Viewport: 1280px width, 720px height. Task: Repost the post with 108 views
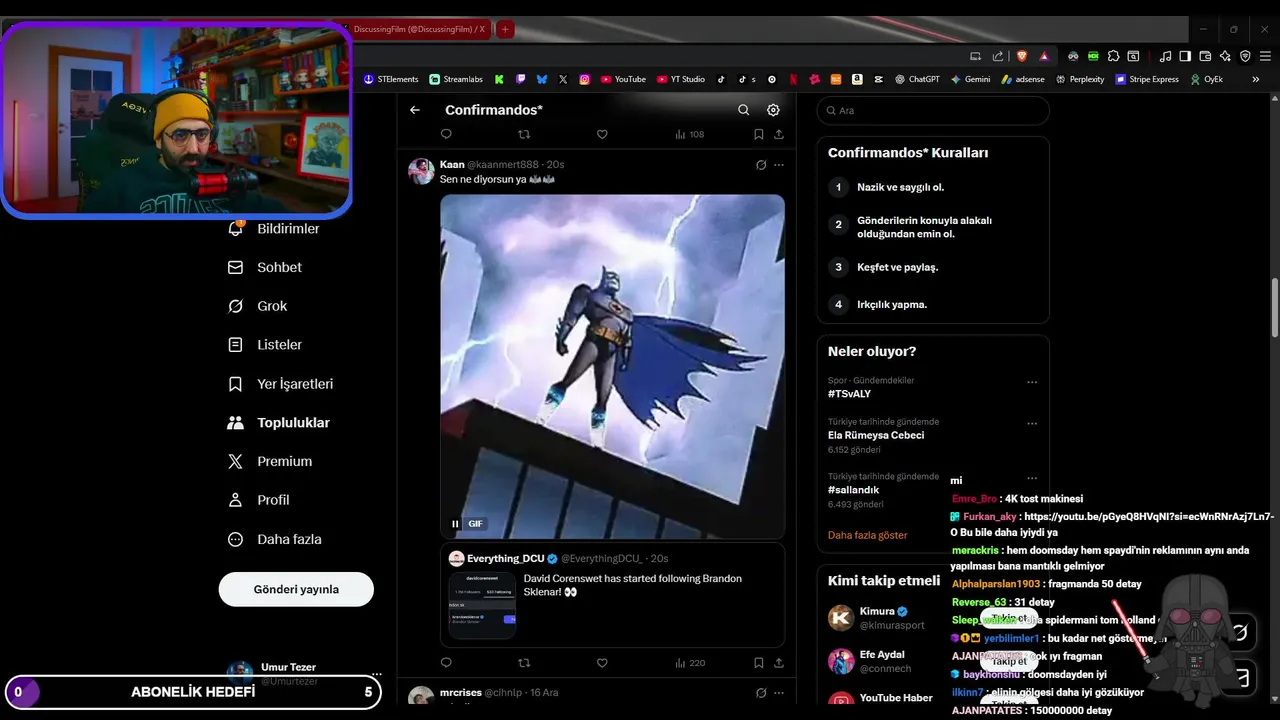[x=524, y=134]
